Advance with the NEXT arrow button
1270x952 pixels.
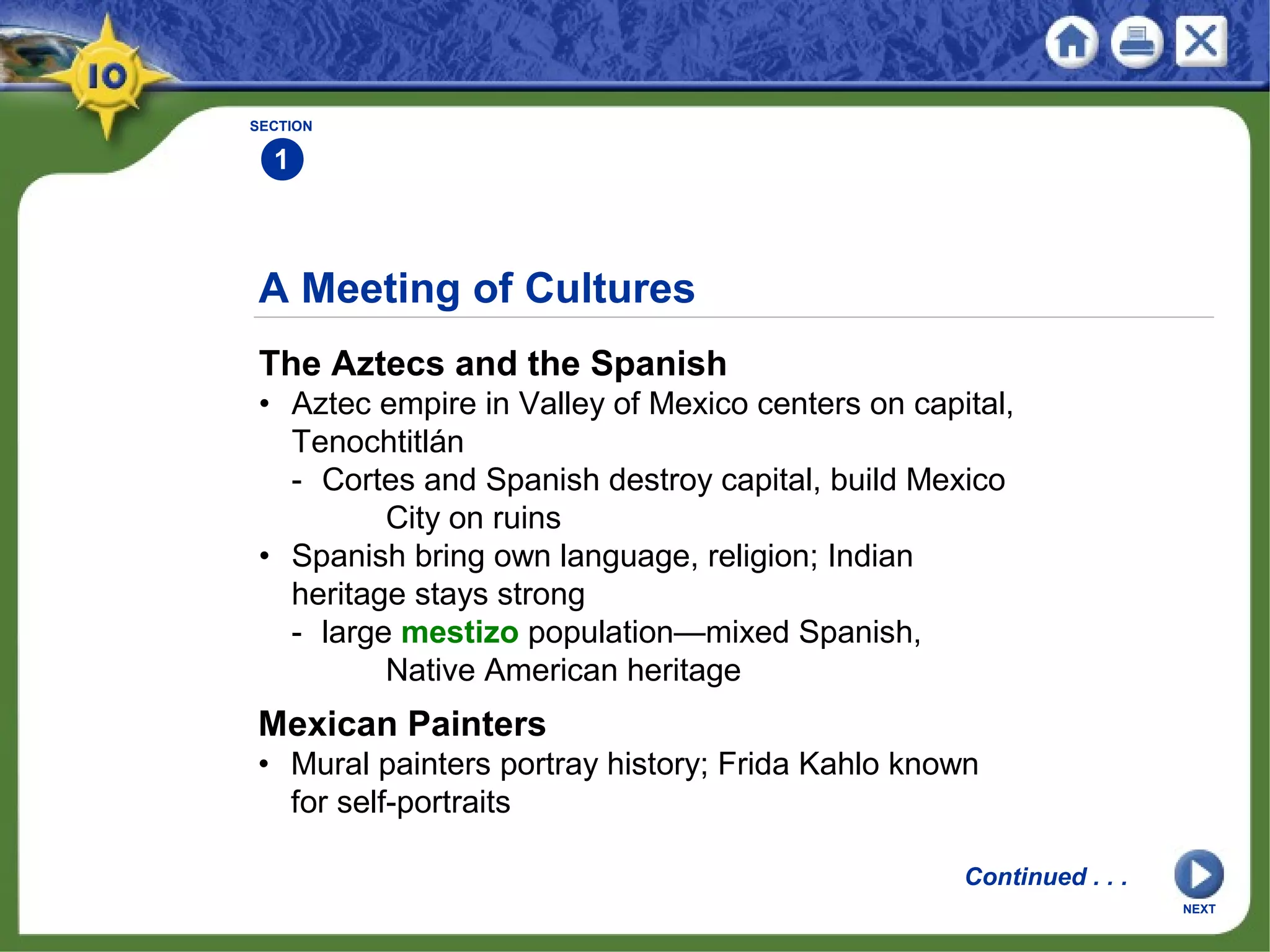point(1199,874)
